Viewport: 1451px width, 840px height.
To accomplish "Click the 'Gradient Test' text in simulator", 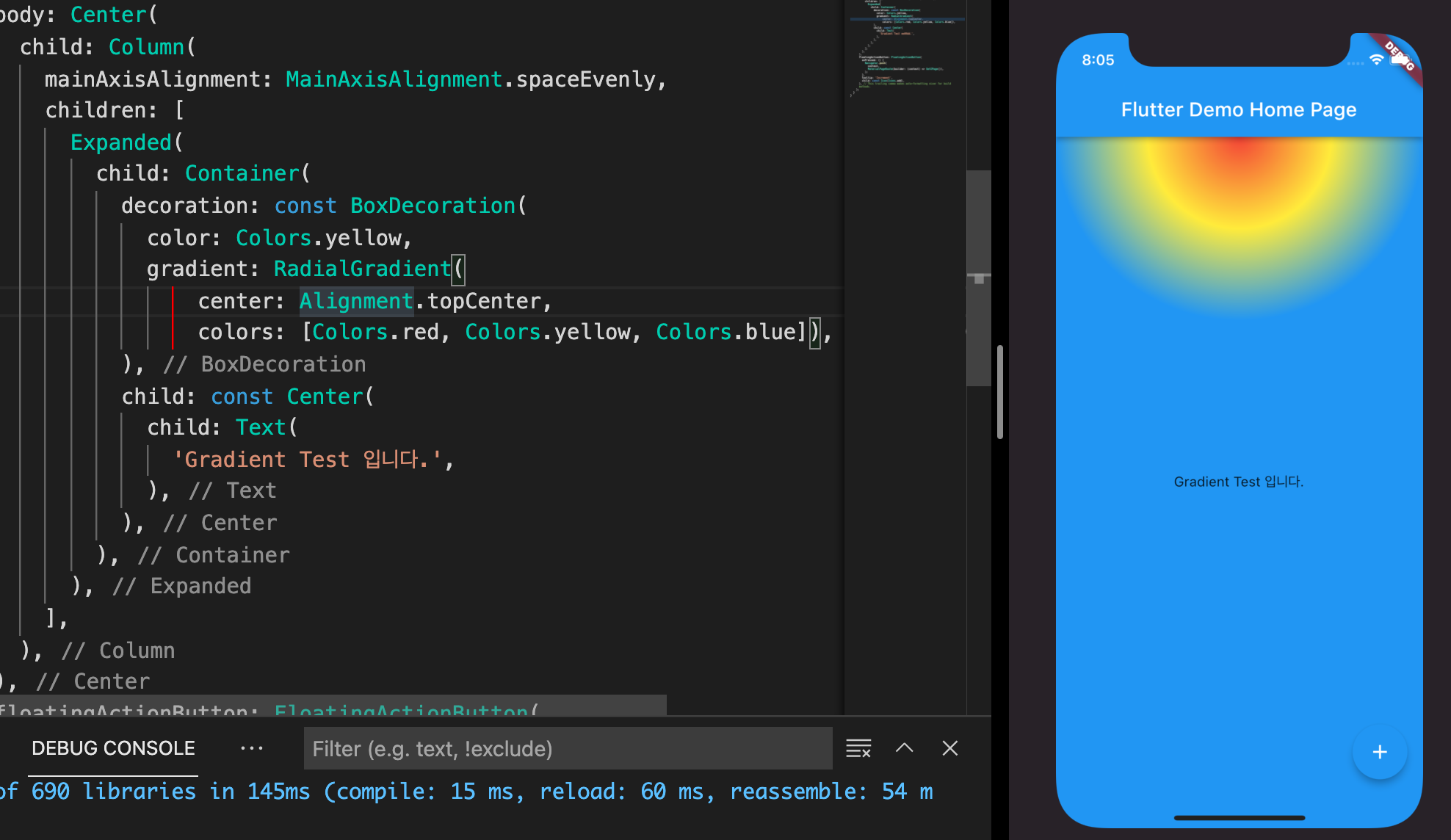I will point(1238,482).
